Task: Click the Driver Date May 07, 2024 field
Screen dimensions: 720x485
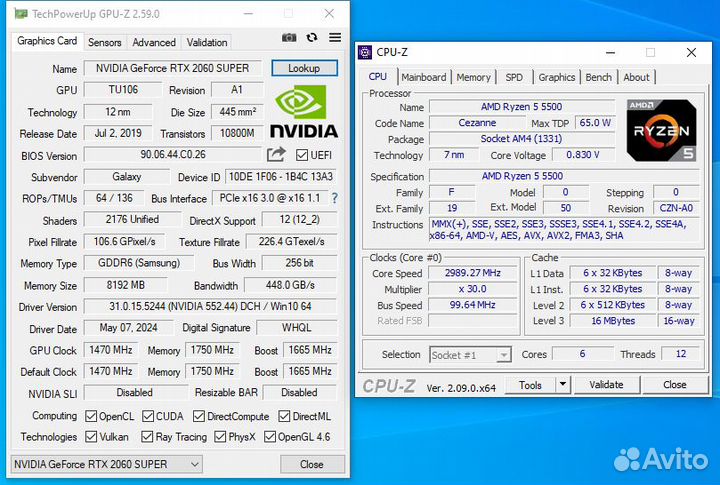Action: coord(129,328)
